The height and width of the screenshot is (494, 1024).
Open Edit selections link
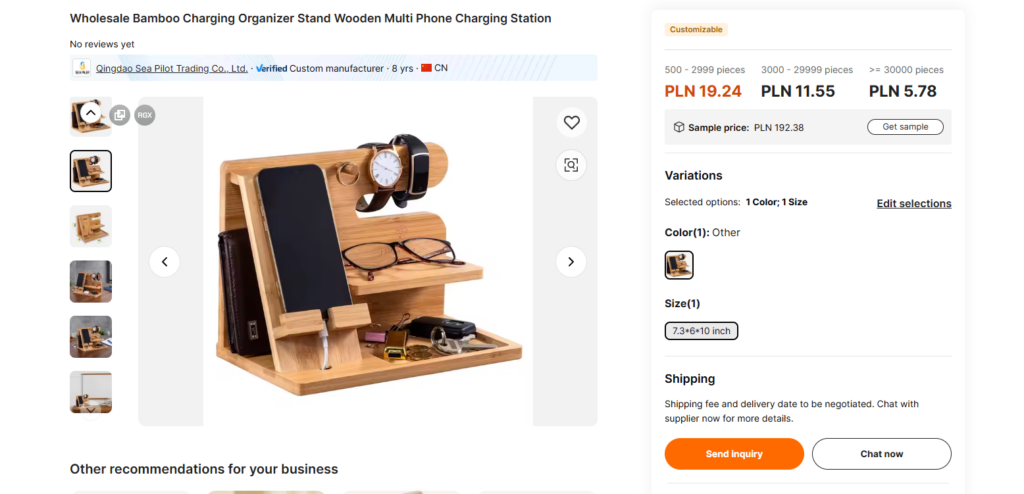913,203
